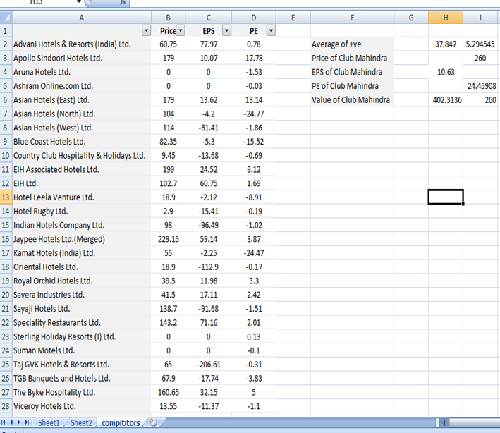Click cell 'Asian Hotels (West) Ltd.'
The width and height of the screenshot is (500, 433).
(x=82, y=128)
